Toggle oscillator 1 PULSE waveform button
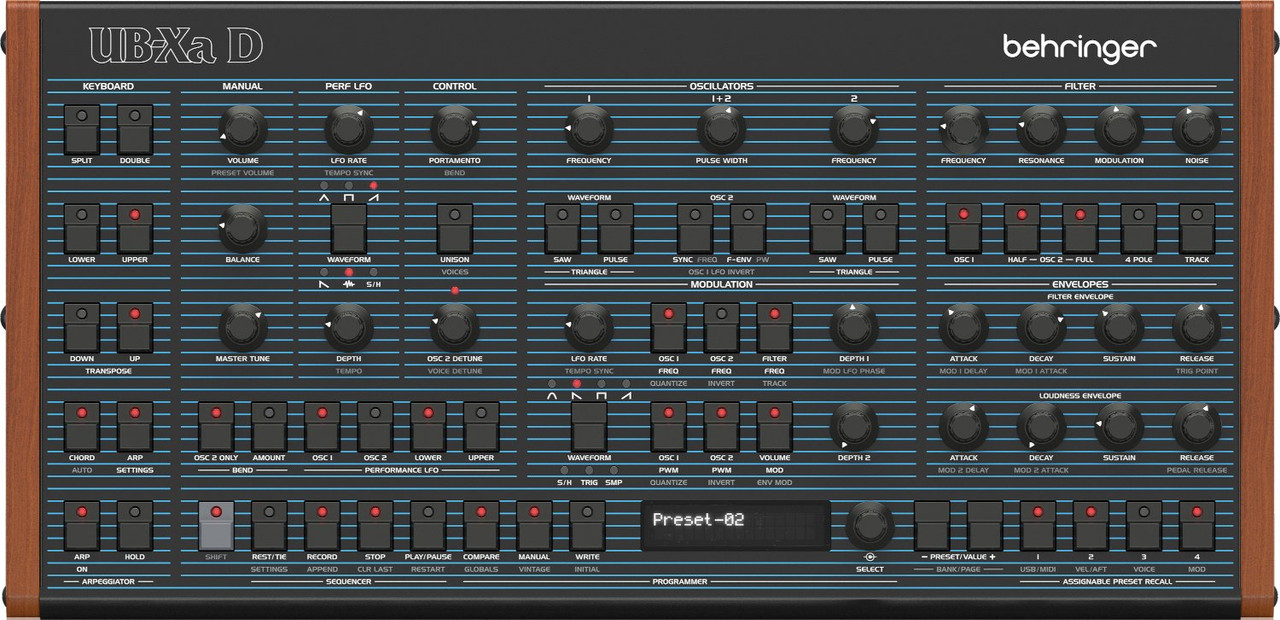 pyautogui.click(x=616, y=228)
